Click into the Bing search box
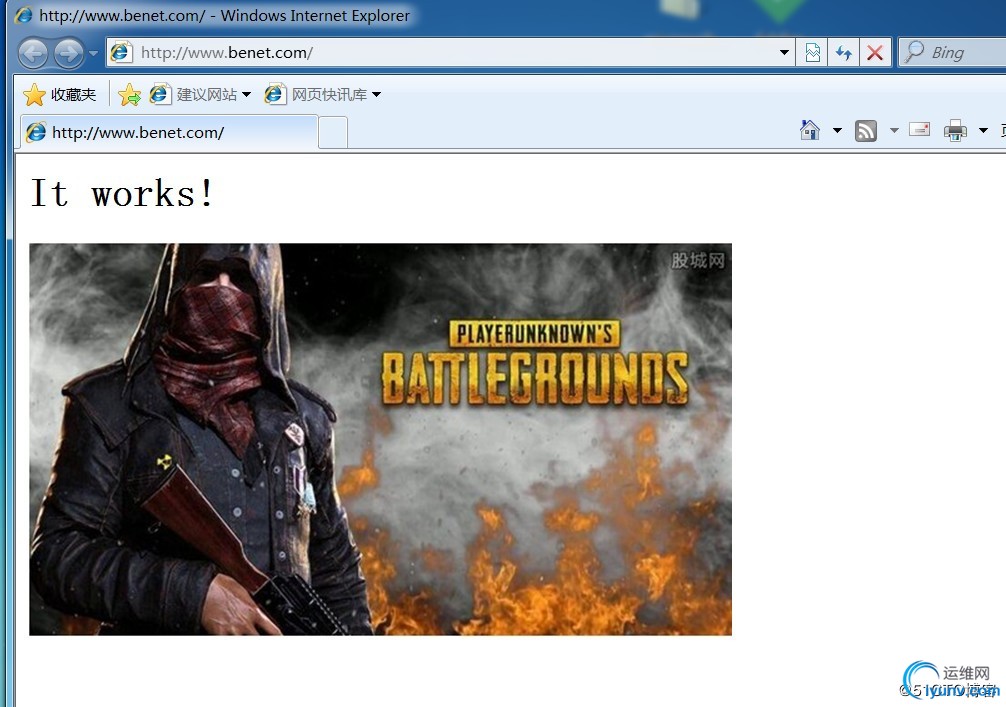1006x707 pixels. pyautogui.click(x=952, y=53)
